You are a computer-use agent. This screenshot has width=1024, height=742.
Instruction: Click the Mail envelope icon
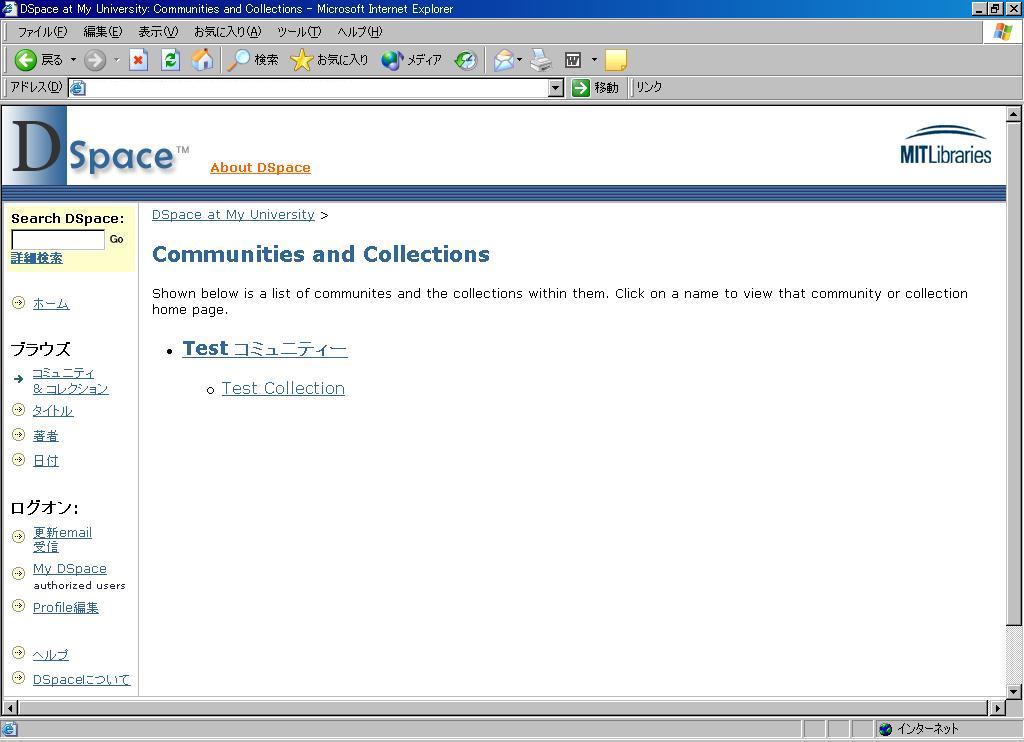pyautogui.click(x=504, y=60)
